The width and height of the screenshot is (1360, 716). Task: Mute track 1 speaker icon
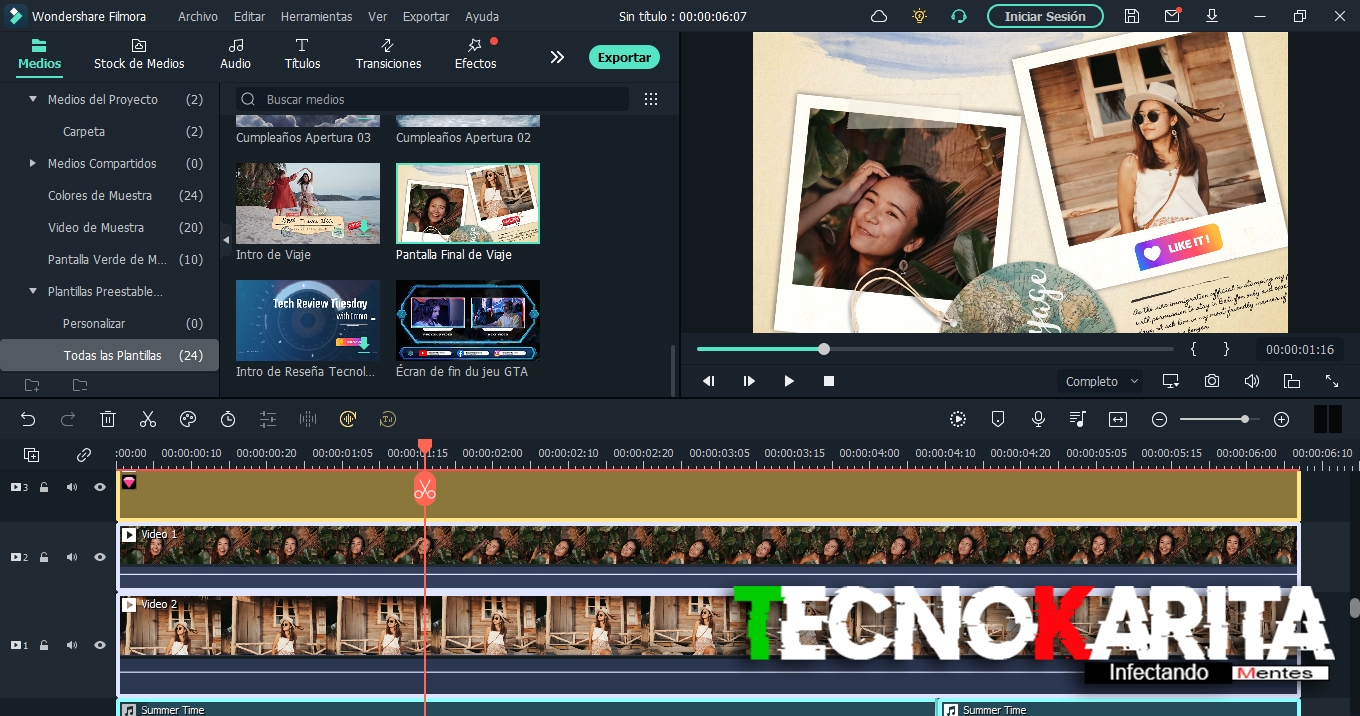click(x=72, y=645)
